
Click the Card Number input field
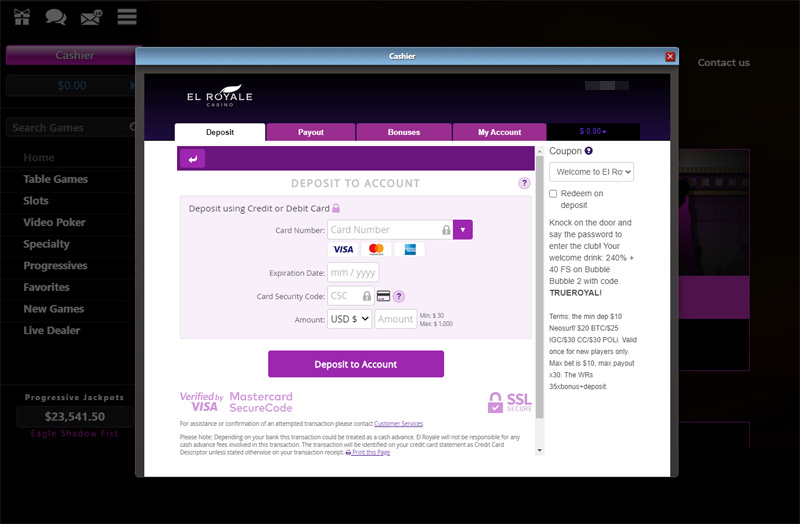point(390,230)
